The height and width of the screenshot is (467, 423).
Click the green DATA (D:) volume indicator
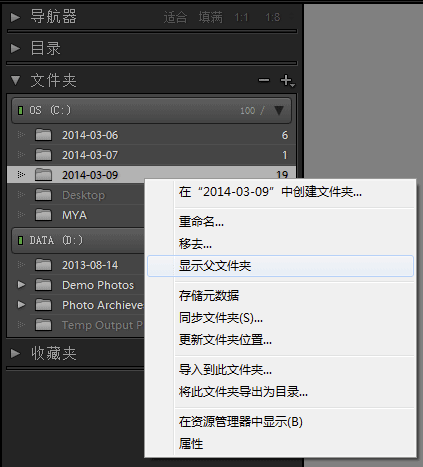(x=20, y=240)
